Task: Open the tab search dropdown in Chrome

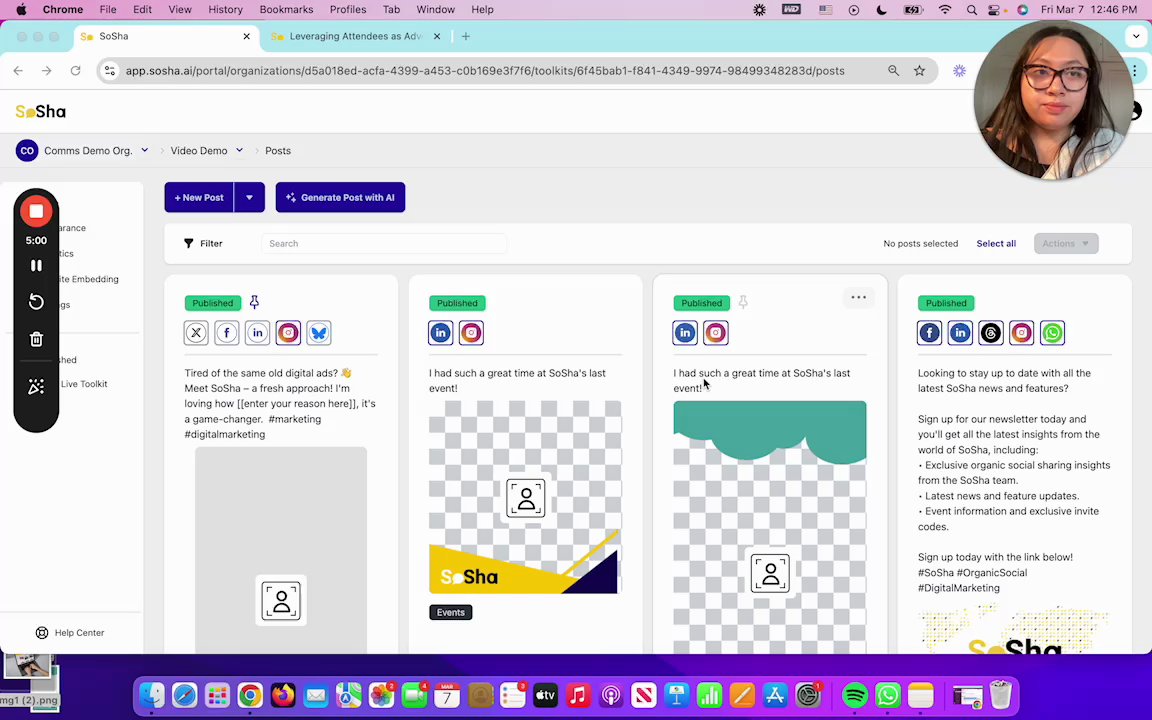Action: (x=1136, y=36)
